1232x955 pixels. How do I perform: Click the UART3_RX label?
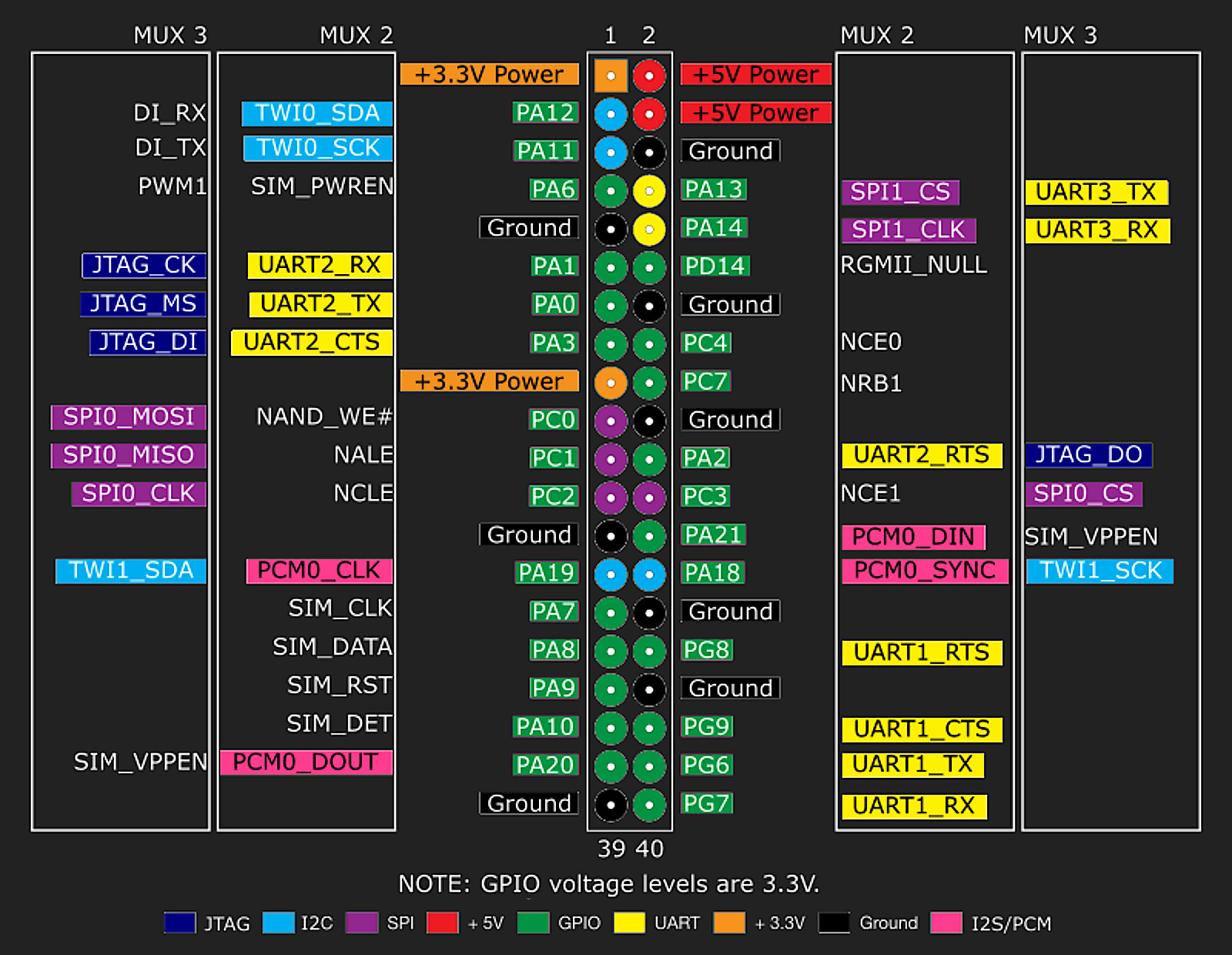[1098, 230]
